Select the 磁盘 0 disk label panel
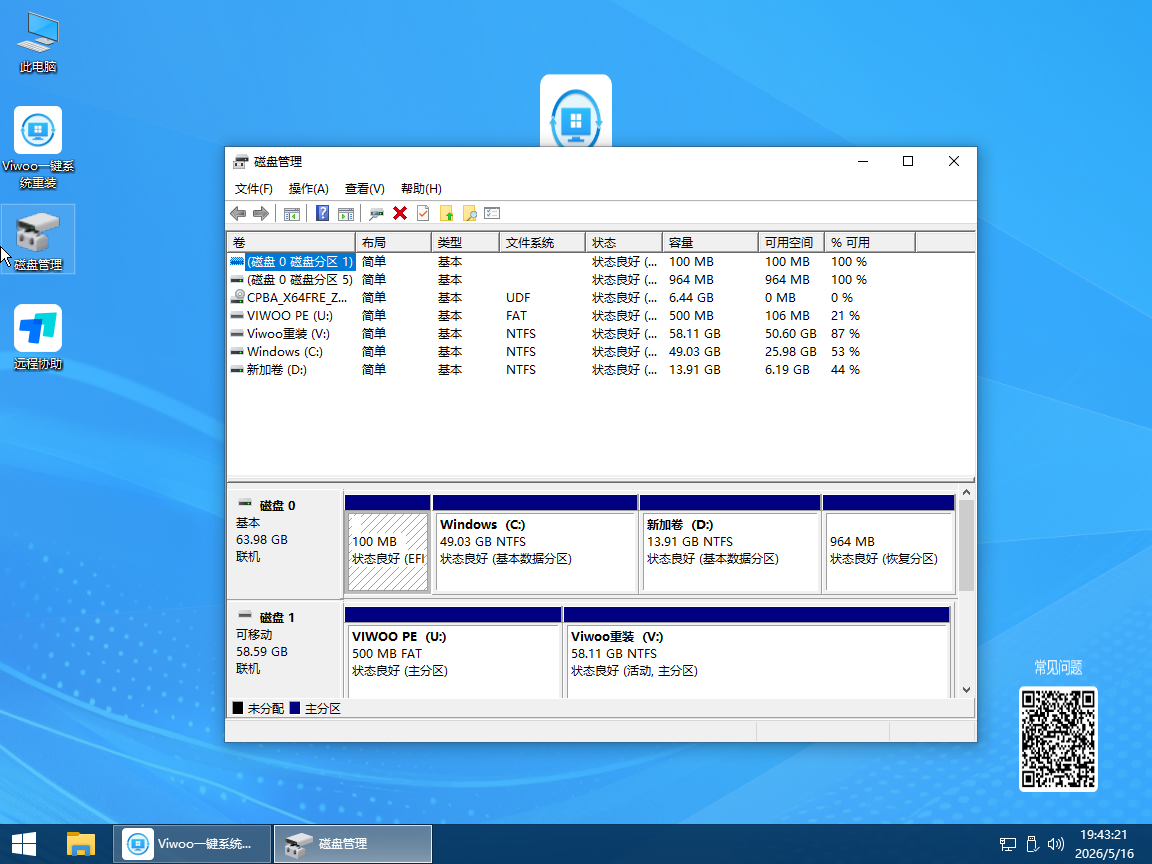This screenshot has height=864, width=1152. pos(285,544)
